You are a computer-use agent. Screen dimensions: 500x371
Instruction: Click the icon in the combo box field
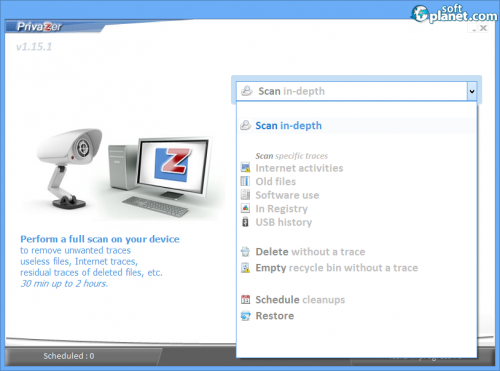tap(247, 91)
